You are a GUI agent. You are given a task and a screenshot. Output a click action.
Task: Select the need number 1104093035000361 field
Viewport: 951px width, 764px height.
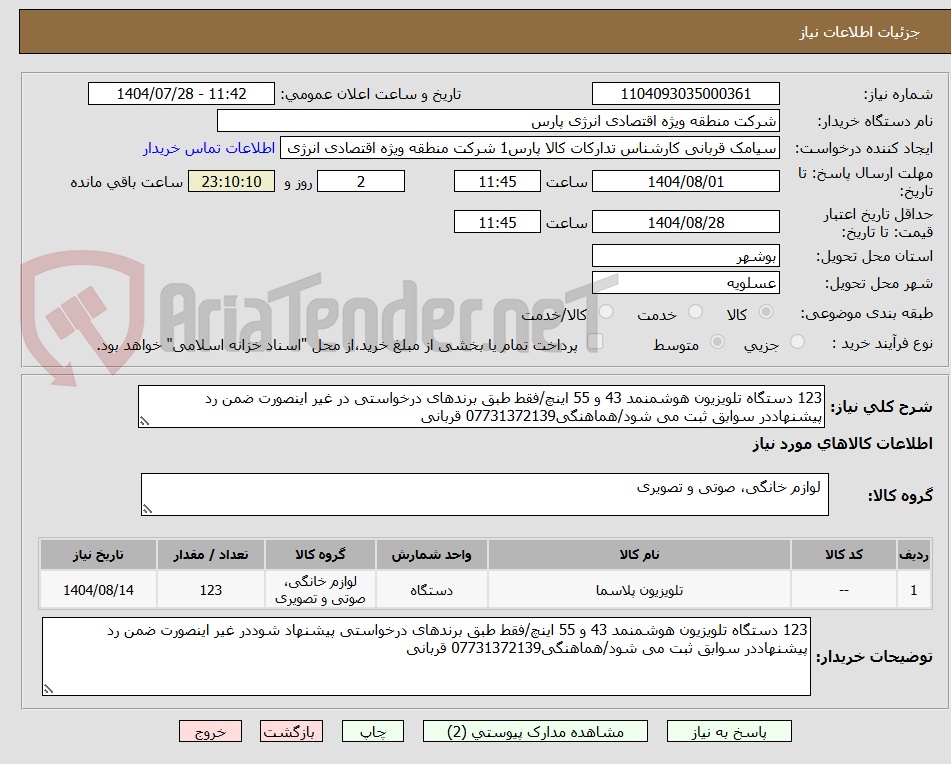[x=685, y=93]
